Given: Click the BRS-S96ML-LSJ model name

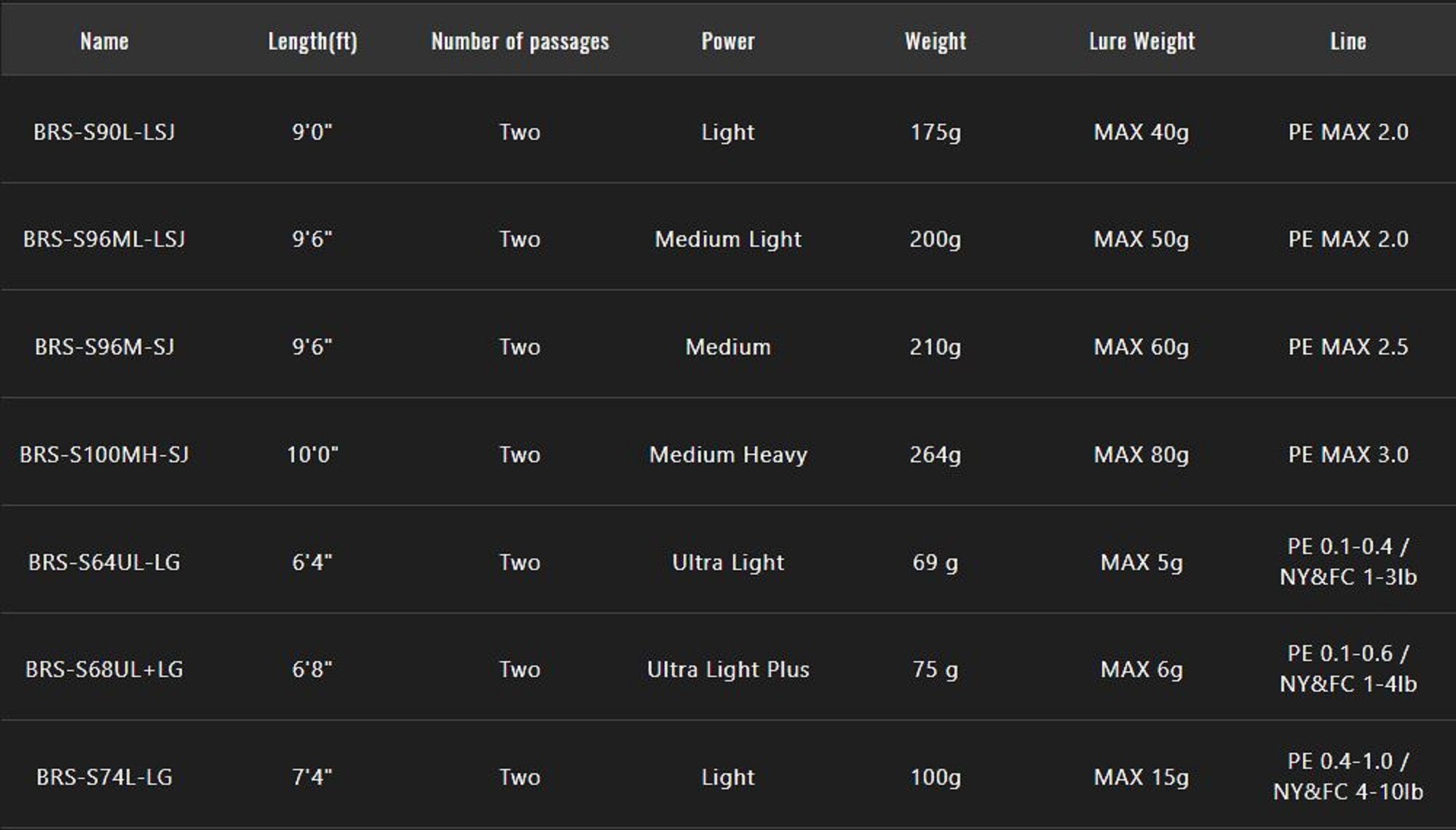Looking at the screenshot, I should click(104, 239).
